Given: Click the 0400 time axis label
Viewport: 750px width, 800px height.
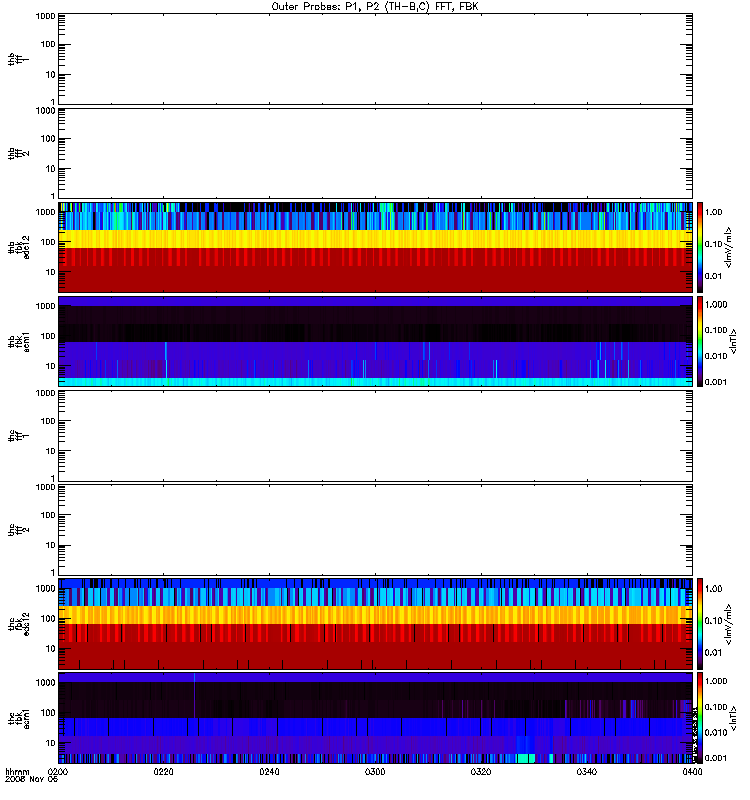Looking at the screenshot, I should (x=692, y=772).
